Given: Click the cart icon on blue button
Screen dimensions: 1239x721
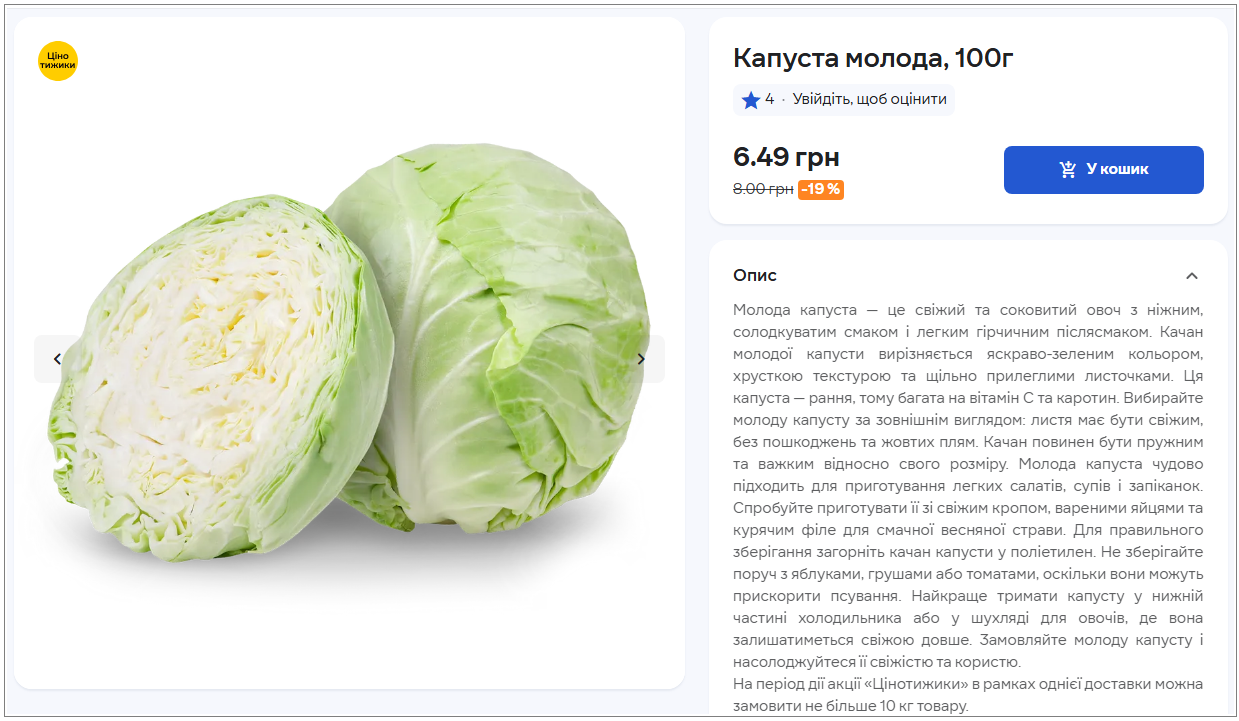Looking at the screenshot, I should (x=1068, y=170).
